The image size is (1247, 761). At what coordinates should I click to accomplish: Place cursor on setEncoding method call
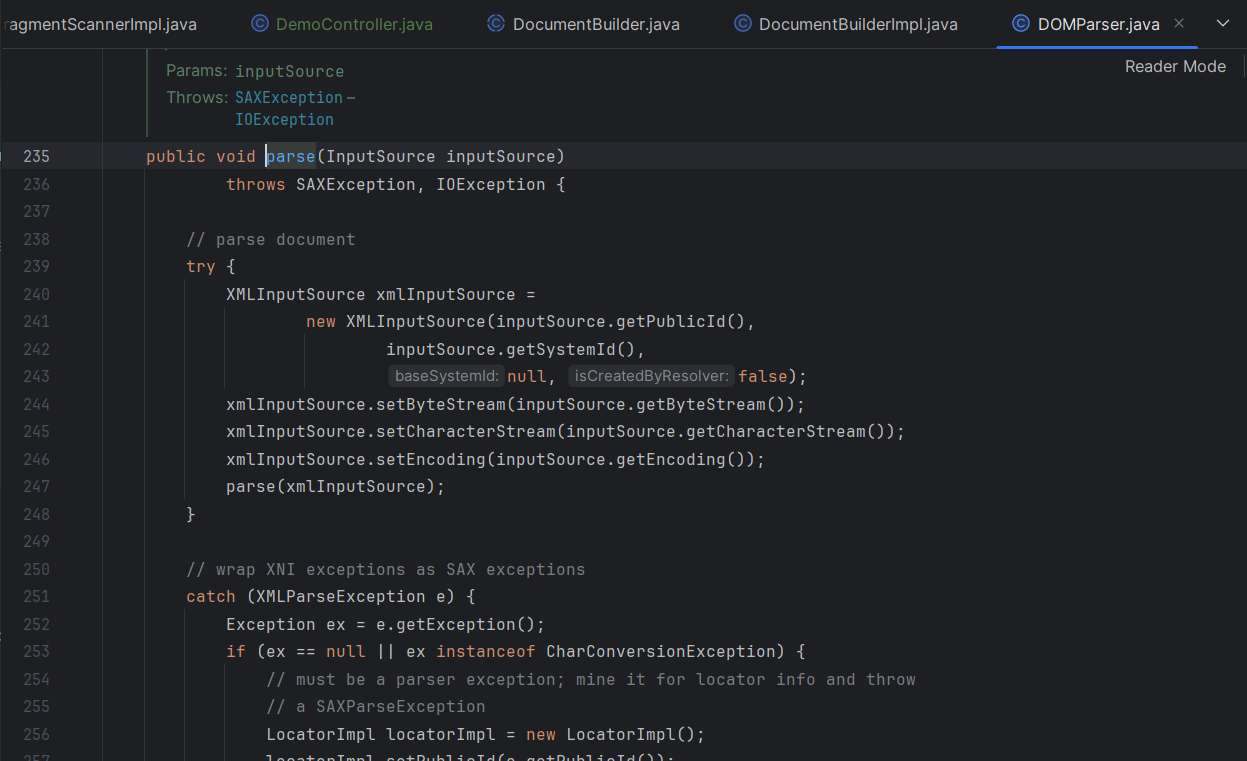[431, 460]
